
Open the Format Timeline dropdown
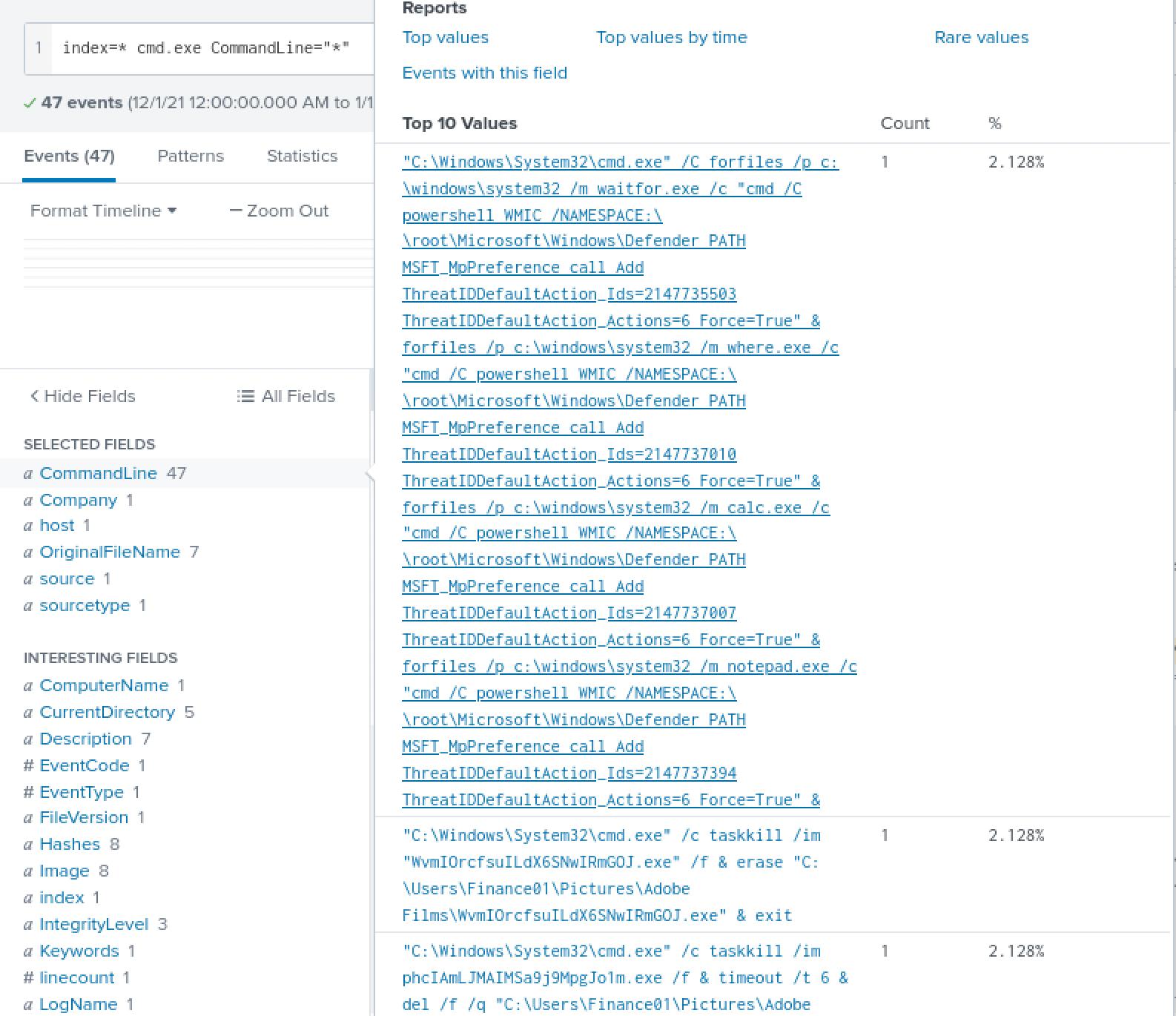click(x=103, y=211)
